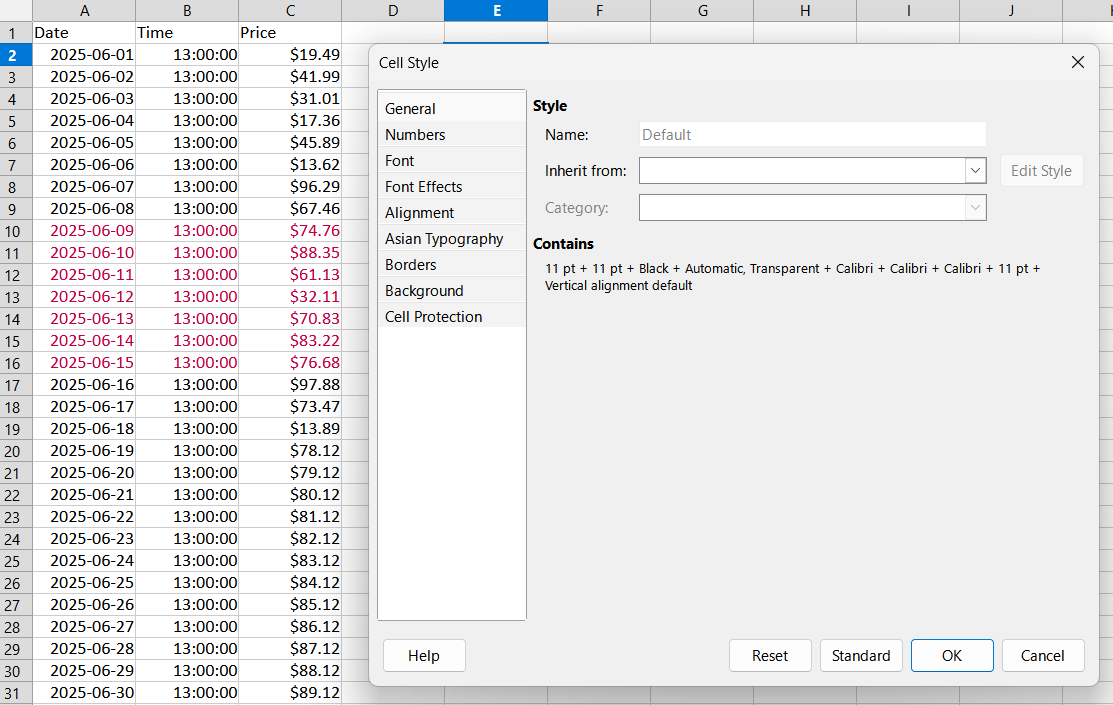Switch to the Font page
Viewport: 1113px width, 705px height.
point(399,160)
